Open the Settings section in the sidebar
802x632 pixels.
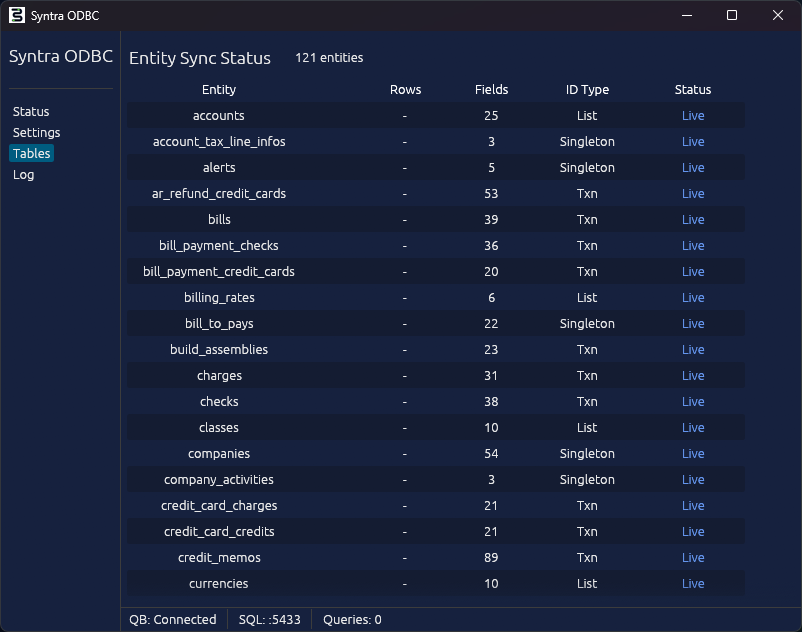36,132
